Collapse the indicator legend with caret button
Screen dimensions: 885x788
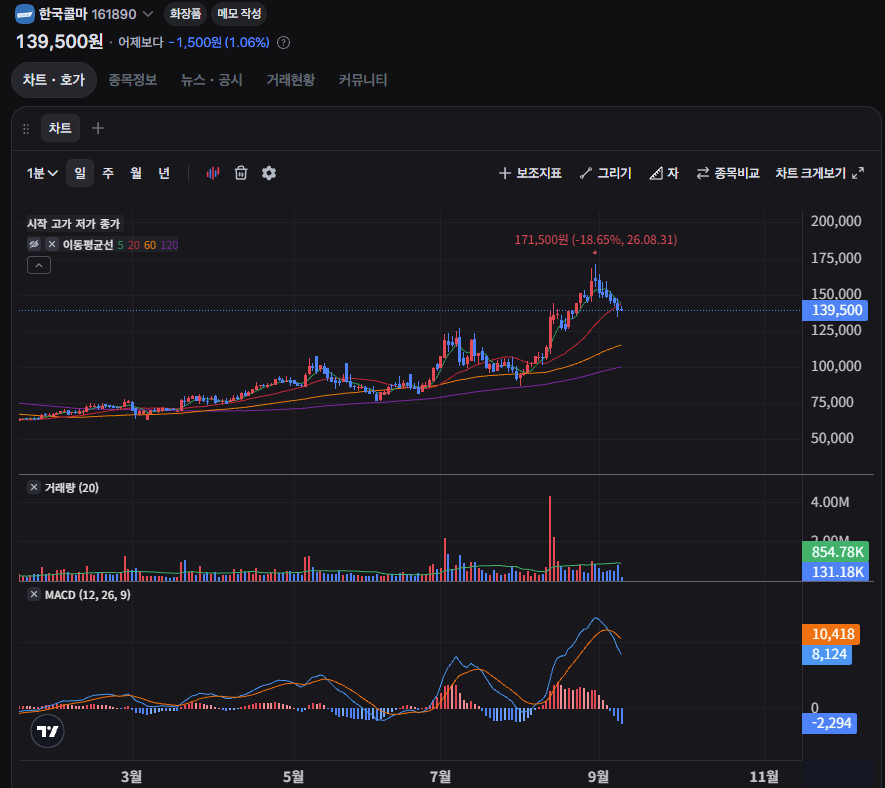coord(39,265)
